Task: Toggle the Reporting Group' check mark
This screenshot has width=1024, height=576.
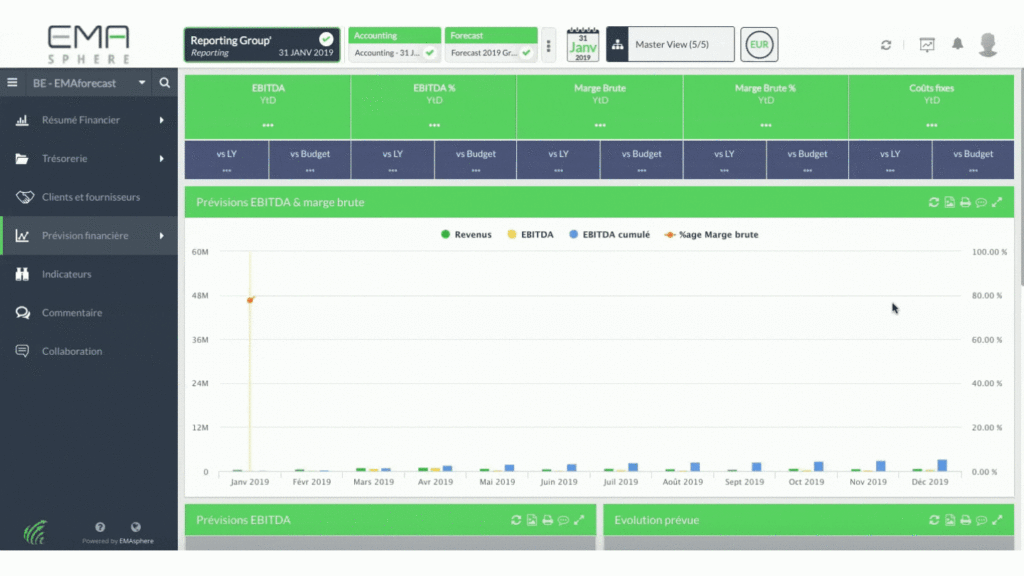Action: click(326, 39)
